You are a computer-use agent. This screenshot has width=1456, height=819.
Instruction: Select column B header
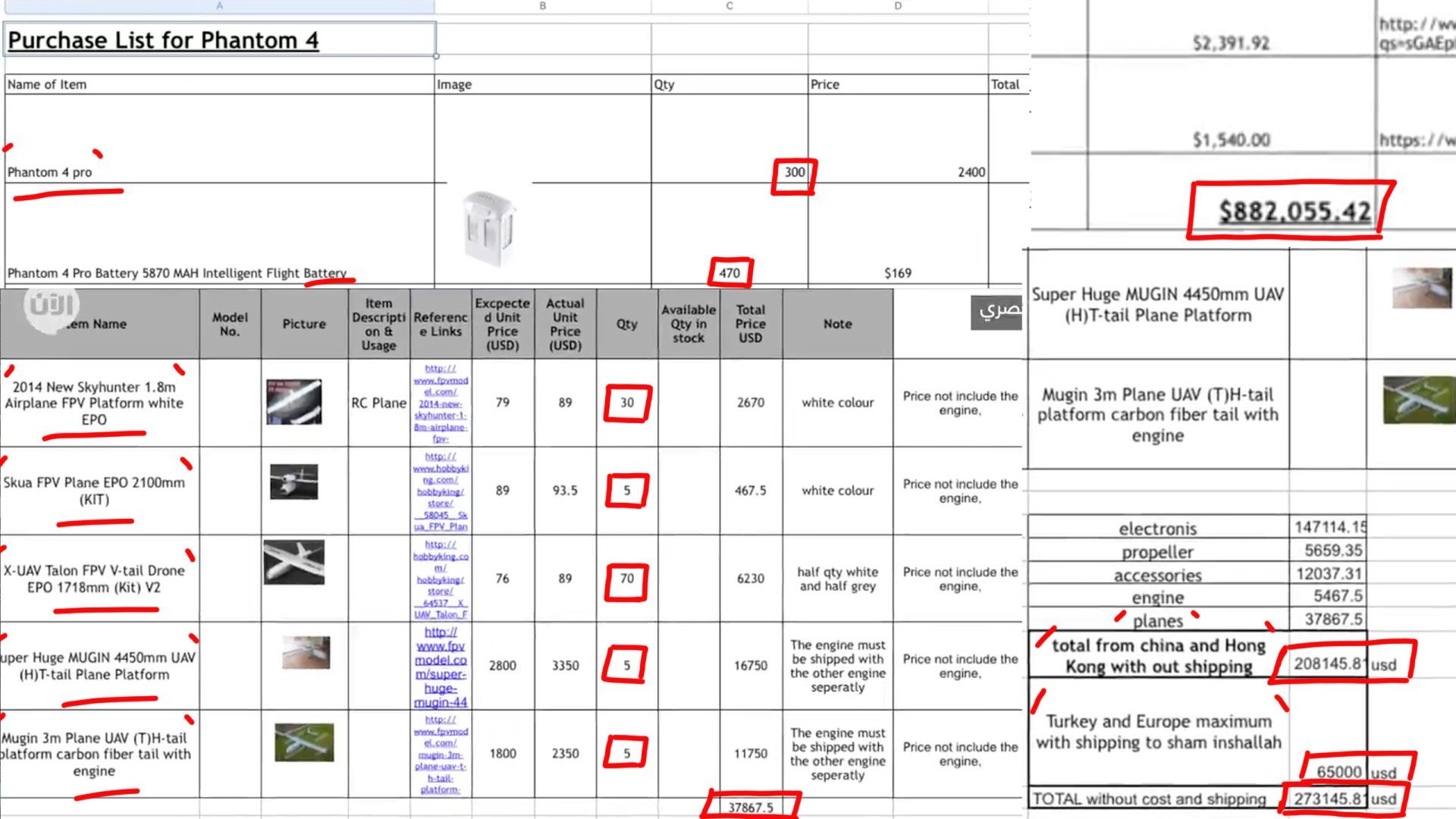coord(542,6)
